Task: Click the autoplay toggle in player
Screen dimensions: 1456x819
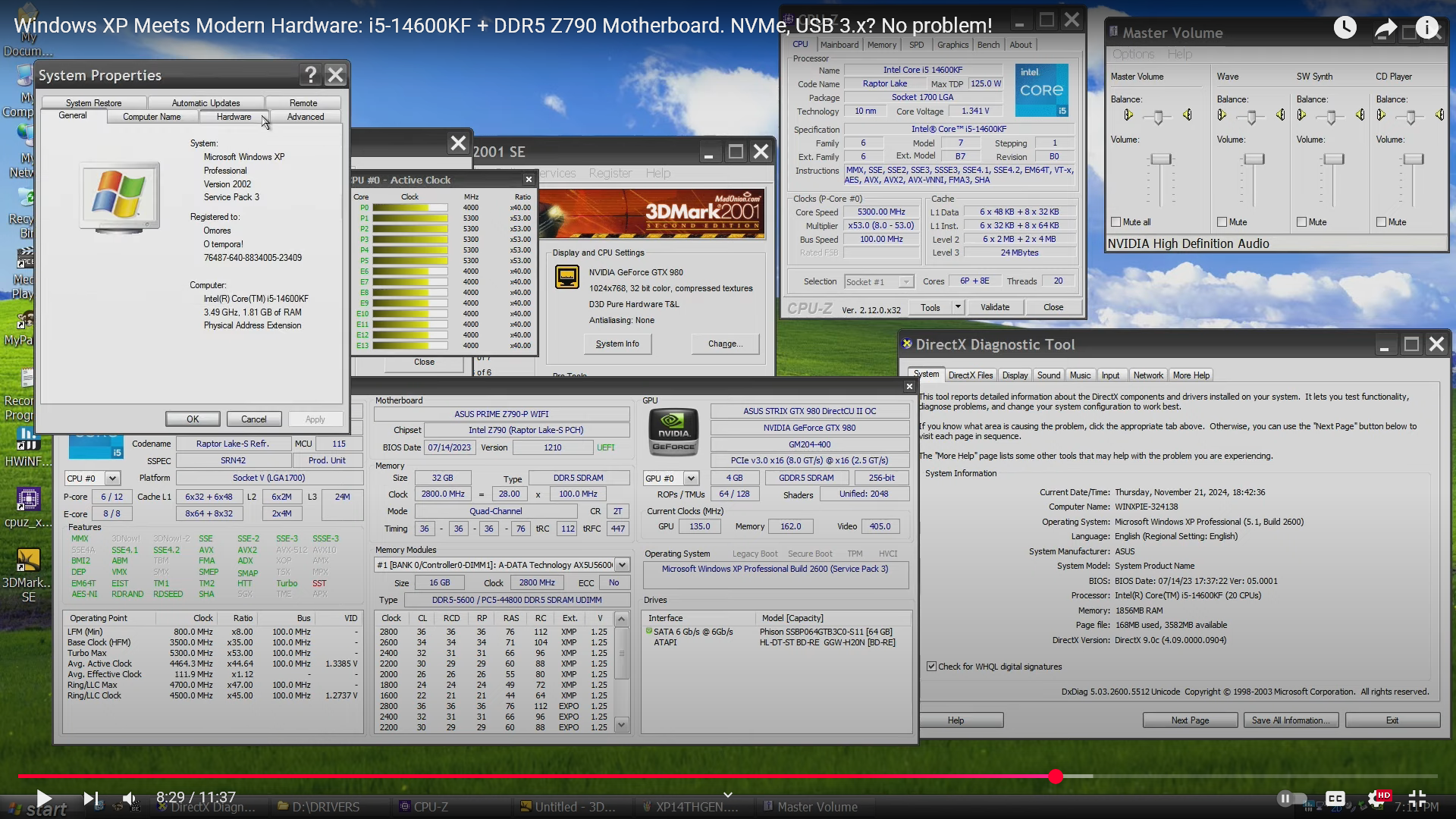Action: 1291,798
